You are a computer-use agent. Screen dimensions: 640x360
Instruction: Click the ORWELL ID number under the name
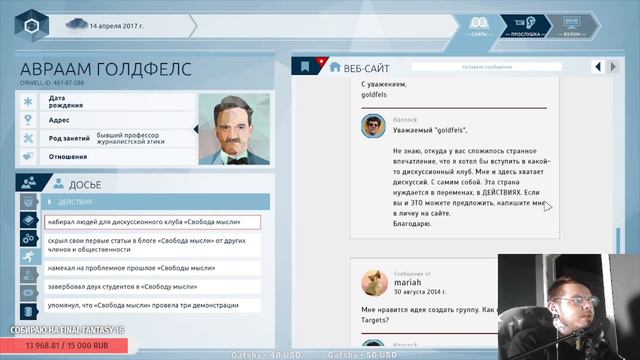point(52,83)
